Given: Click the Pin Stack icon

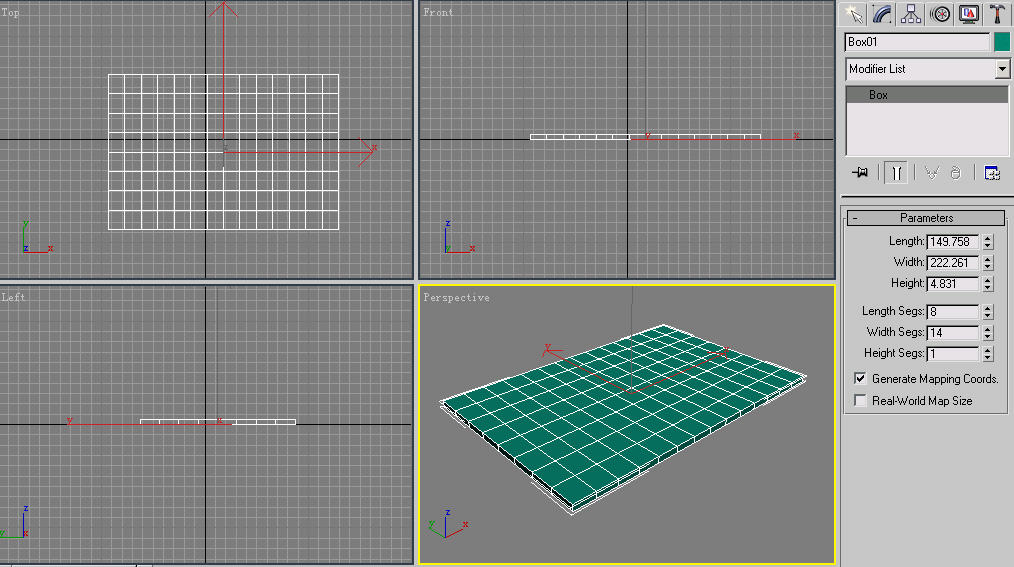Looking at the screenshot, I should point(859,173).
